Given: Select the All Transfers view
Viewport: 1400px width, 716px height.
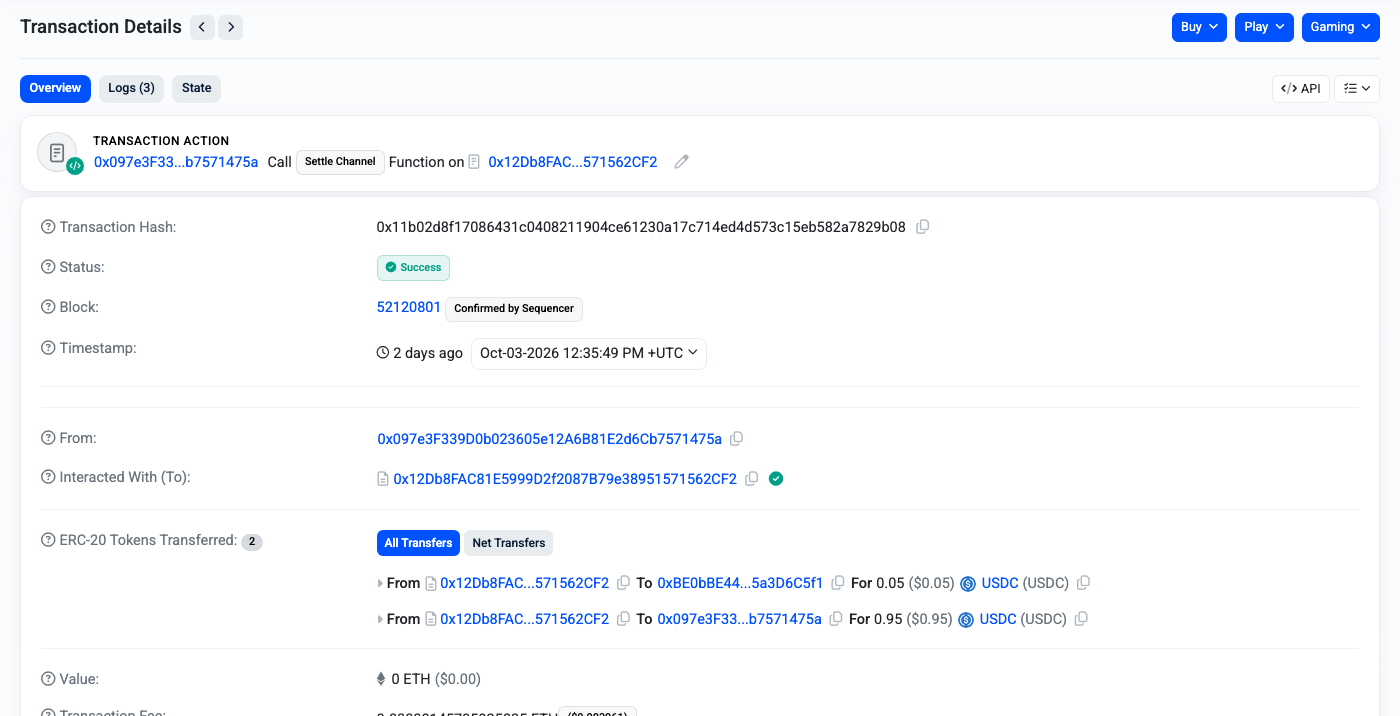Looking at the screenshot, I should [418, 543].
